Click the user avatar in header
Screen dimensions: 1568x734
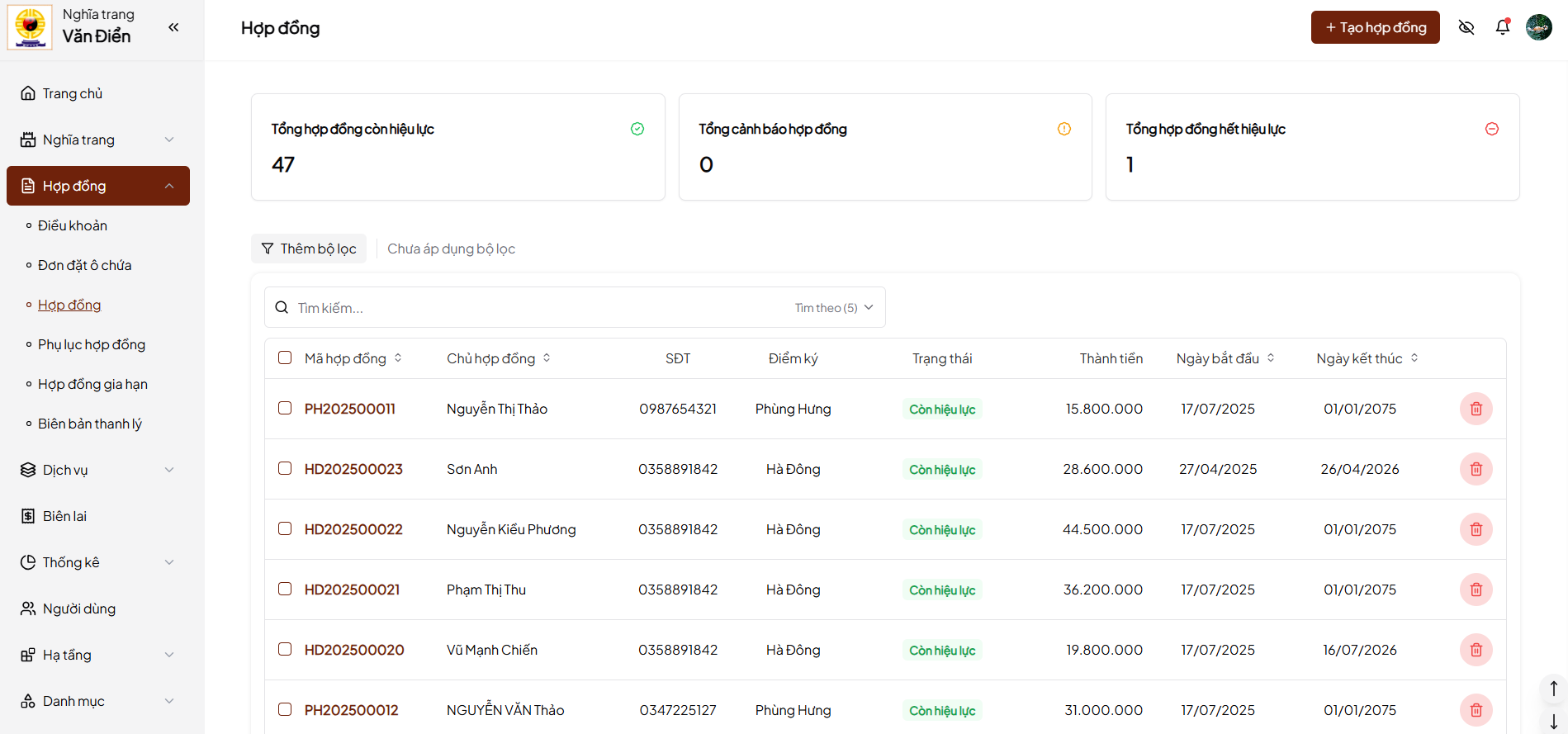[1538, 27]
